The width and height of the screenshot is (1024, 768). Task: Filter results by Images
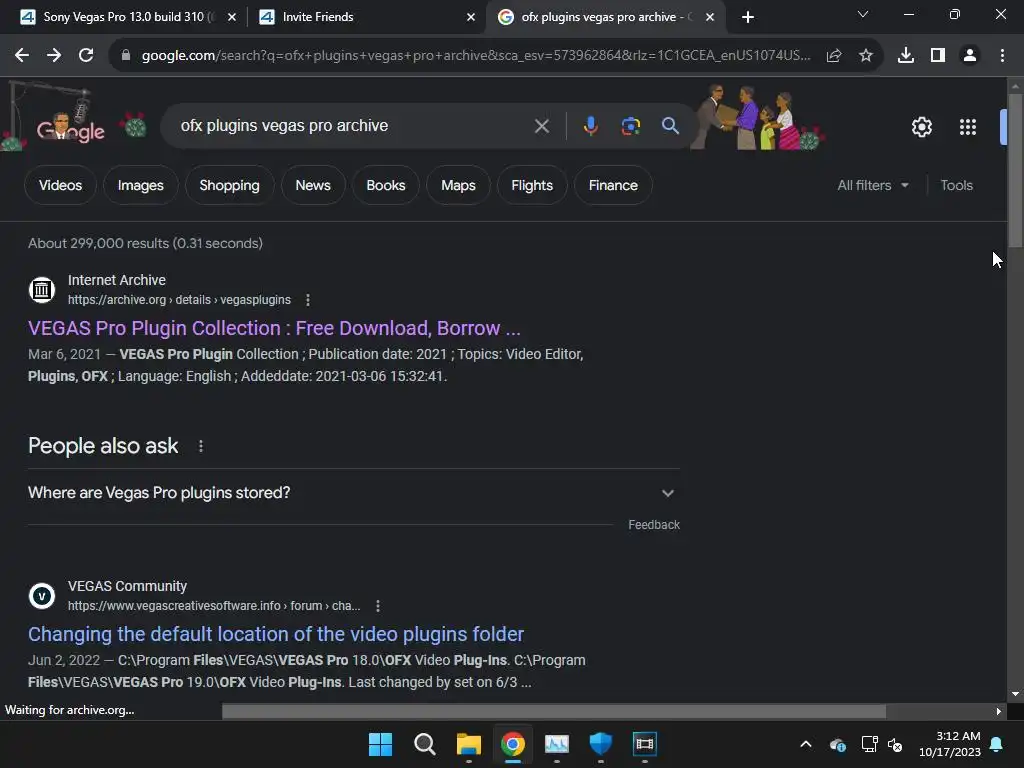pyautogui.click(x=140, y=185)
